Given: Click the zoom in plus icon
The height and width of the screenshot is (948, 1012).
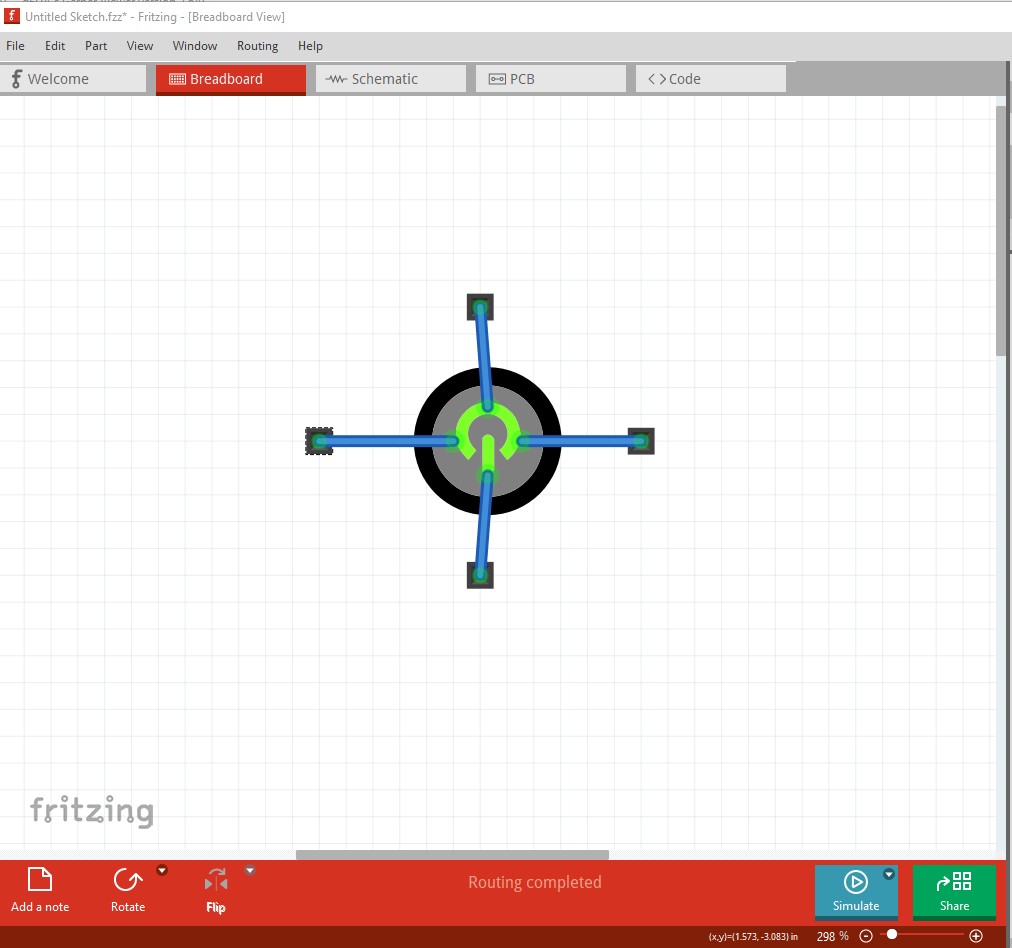Looking at the screenshot, I should 976,936.
